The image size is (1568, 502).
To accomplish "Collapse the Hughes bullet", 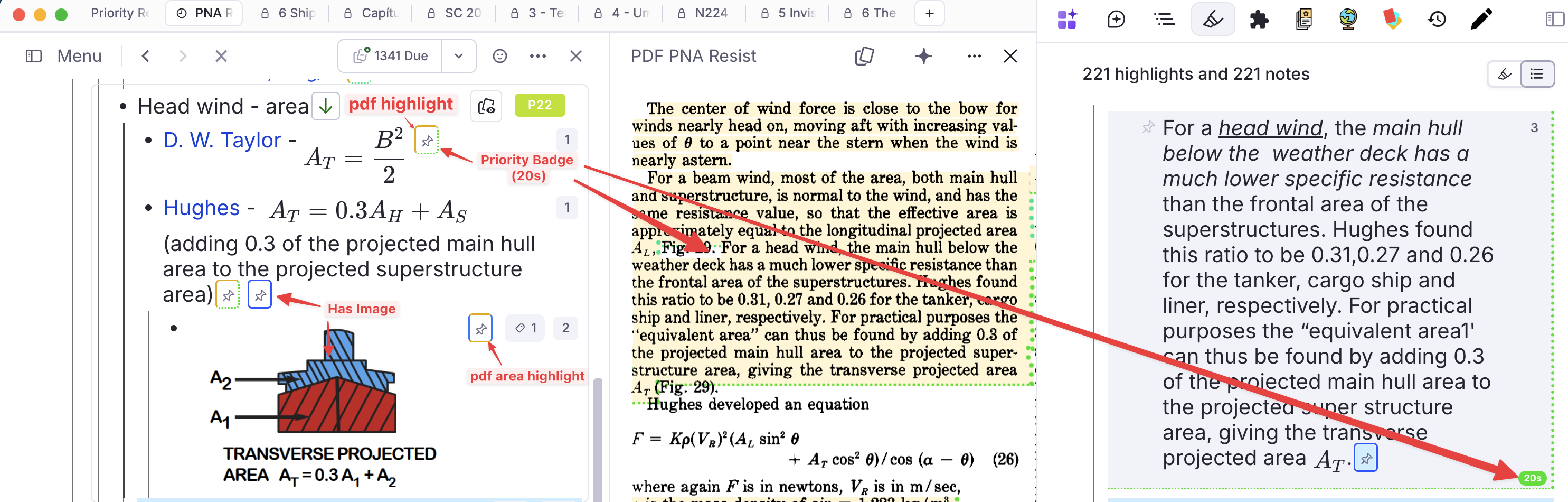I will [x=148, y=208].
